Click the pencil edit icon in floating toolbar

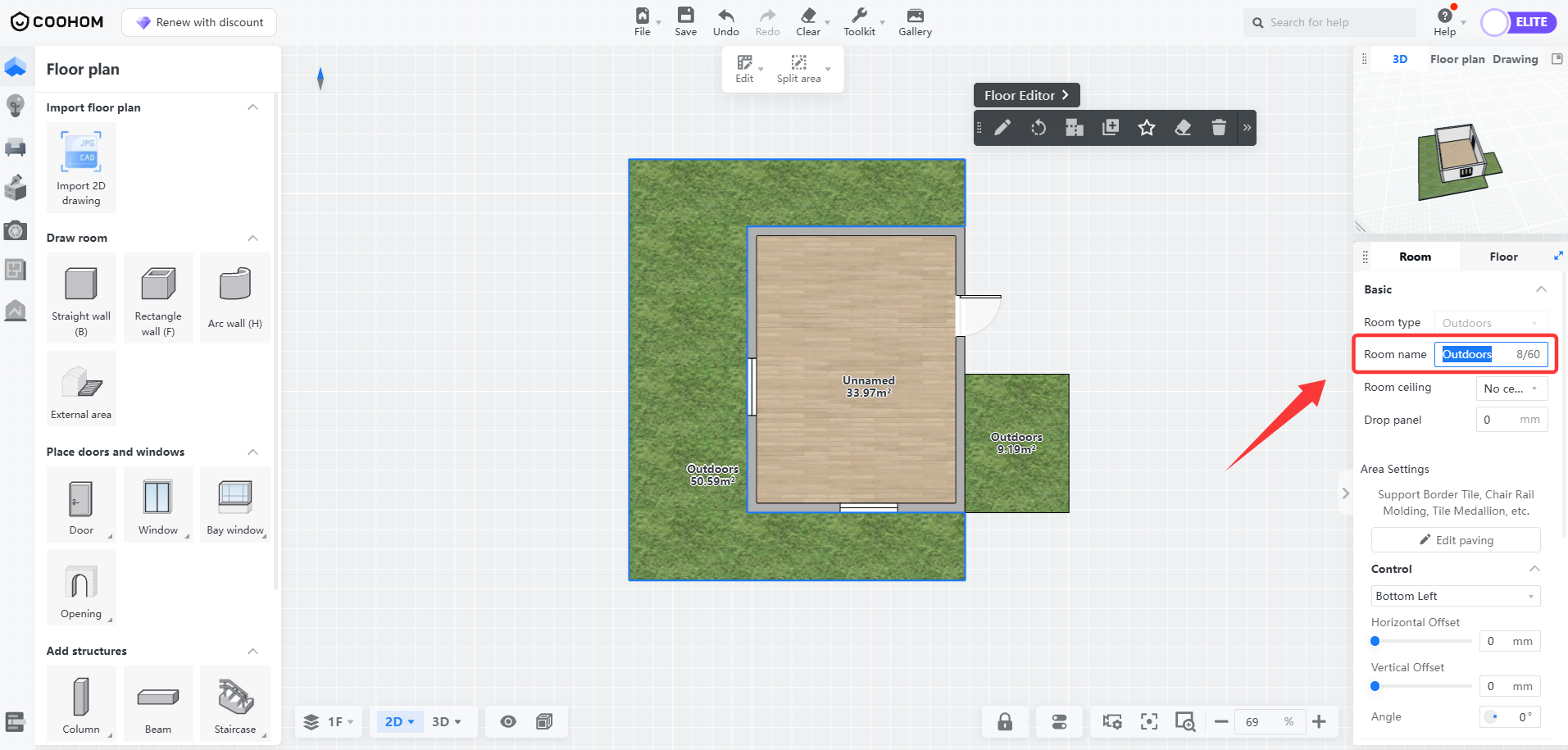tap(1002, 128)
